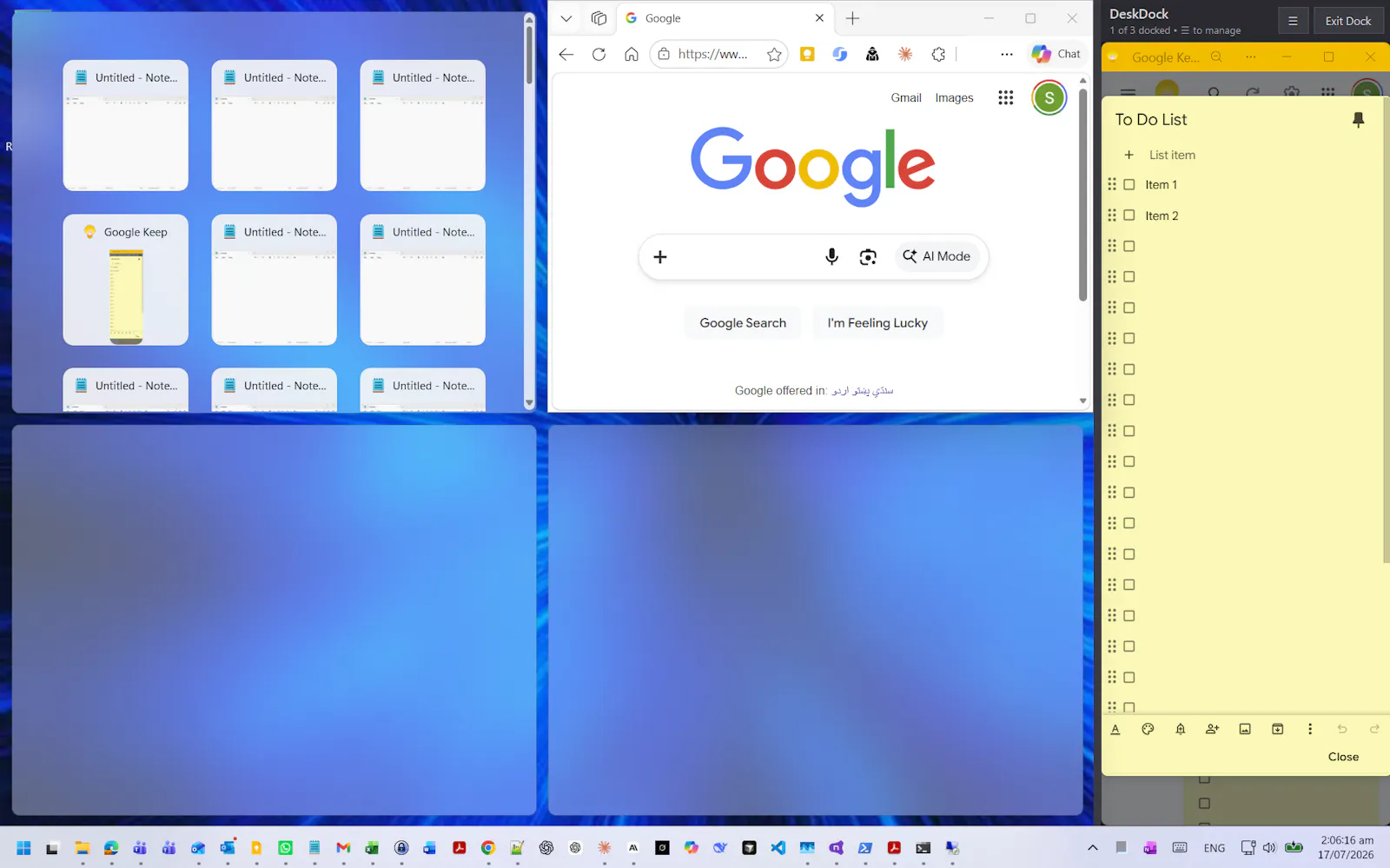Click the window switcher panel scrollbar

pyautogui.click(x=529, y=55)
